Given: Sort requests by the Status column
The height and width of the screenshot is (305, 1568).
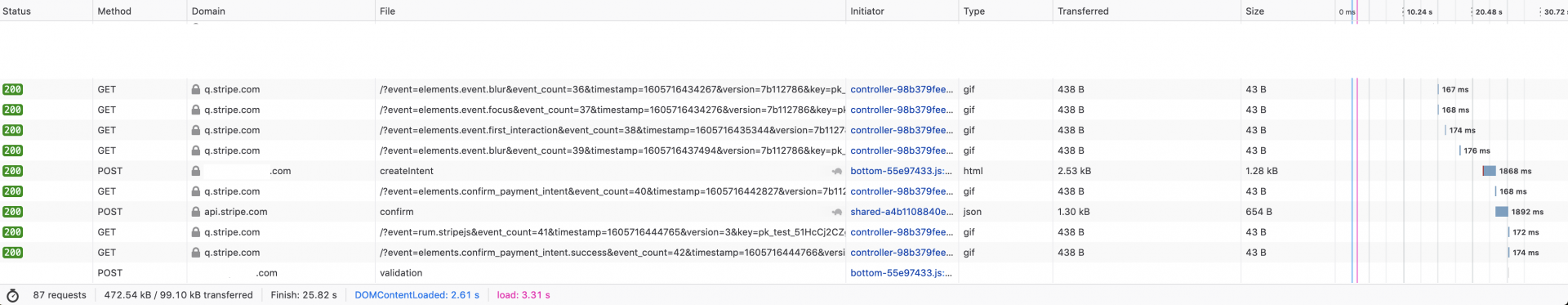Looking at the screenshot, I should 46,11.
